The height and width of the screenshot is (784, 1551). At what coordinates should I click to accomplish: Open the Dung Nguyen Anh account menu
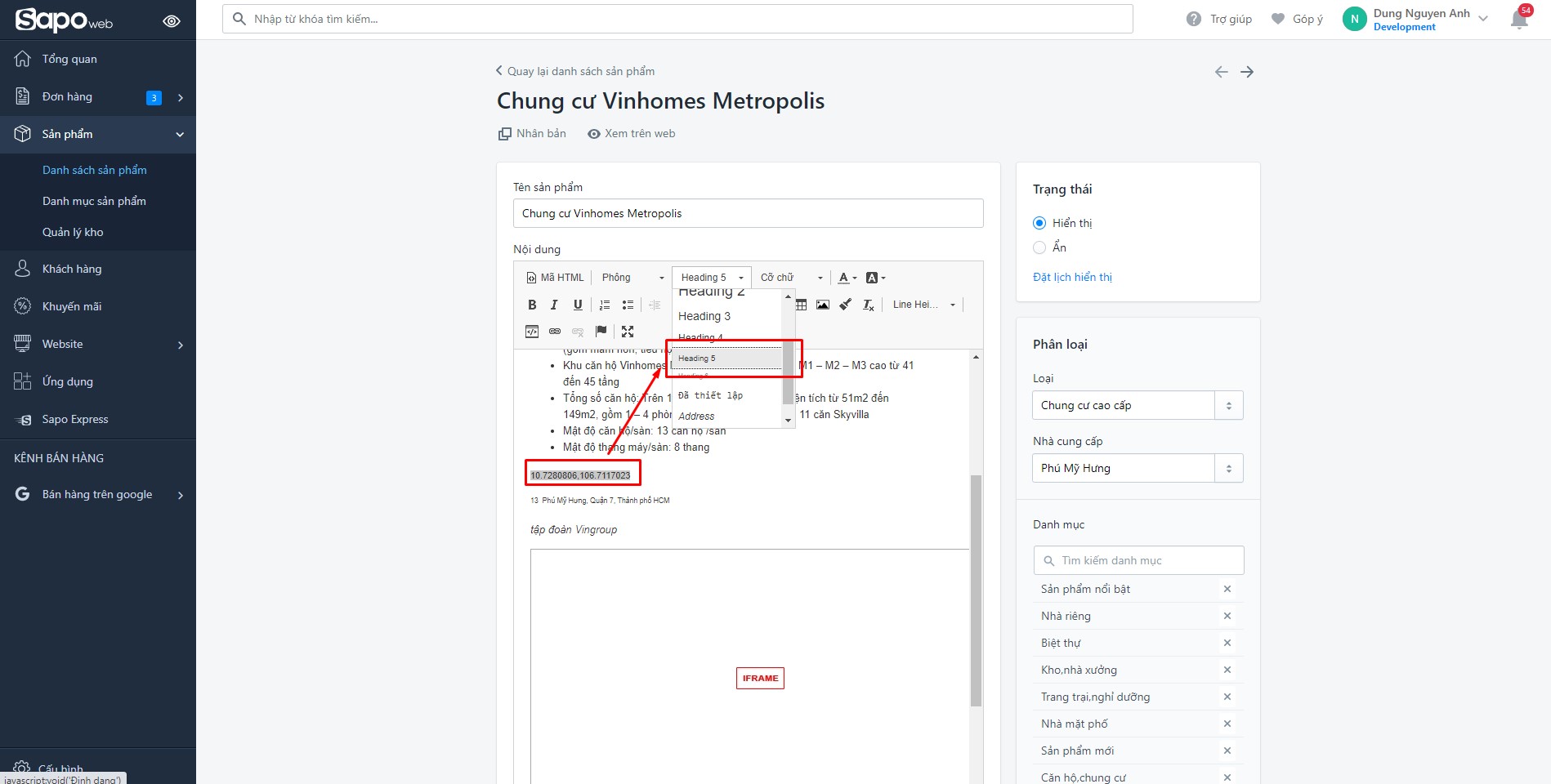[1415, 19]
